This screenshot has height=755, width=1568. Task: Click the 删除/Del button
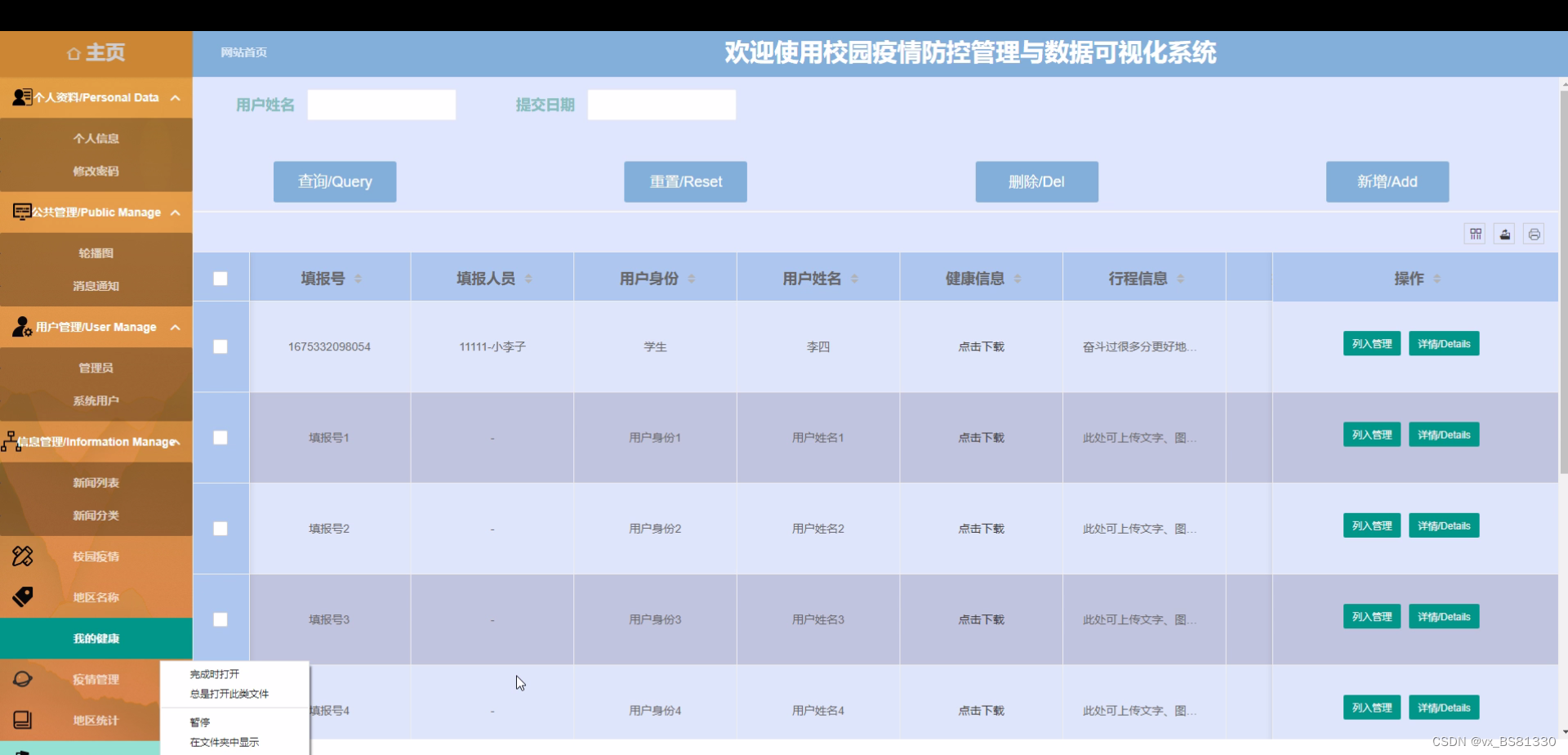pos(1036,181)
